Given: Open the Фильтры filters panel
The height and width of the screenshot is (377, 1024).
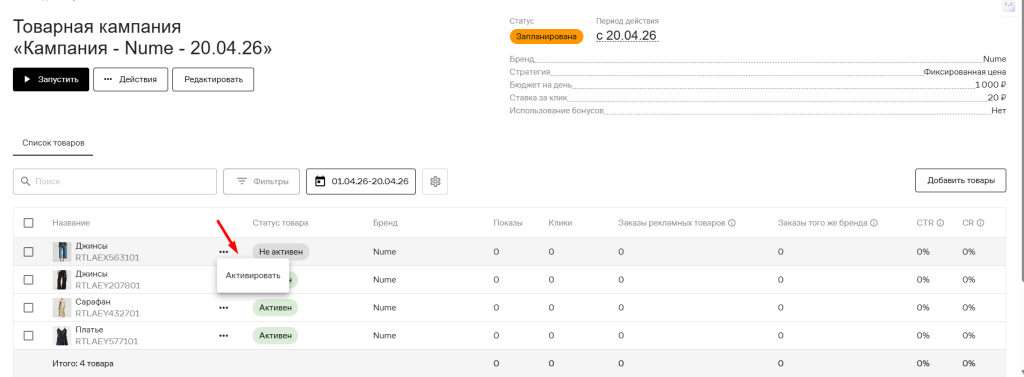Looking at the screenshot, I should tap(262, 182).
